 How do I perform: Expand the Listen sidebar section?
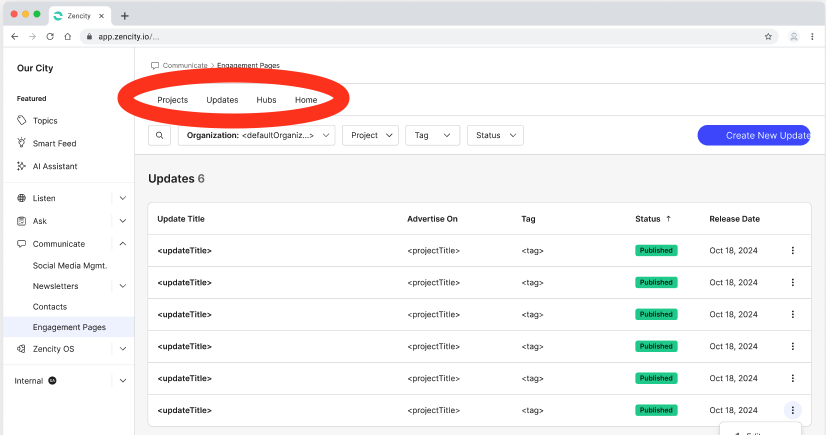pyautogui.click(x=122, y=198)
